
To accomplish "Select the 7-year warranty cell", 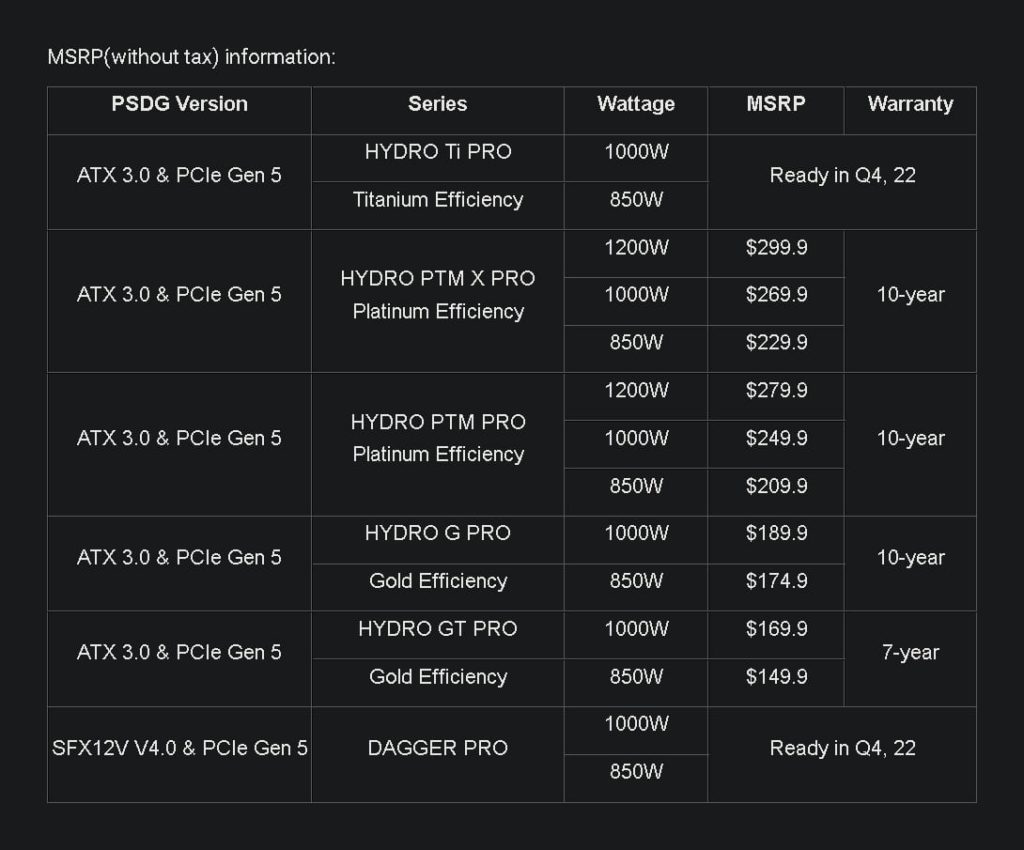I will pyautogui.click(x=910, y=653).
